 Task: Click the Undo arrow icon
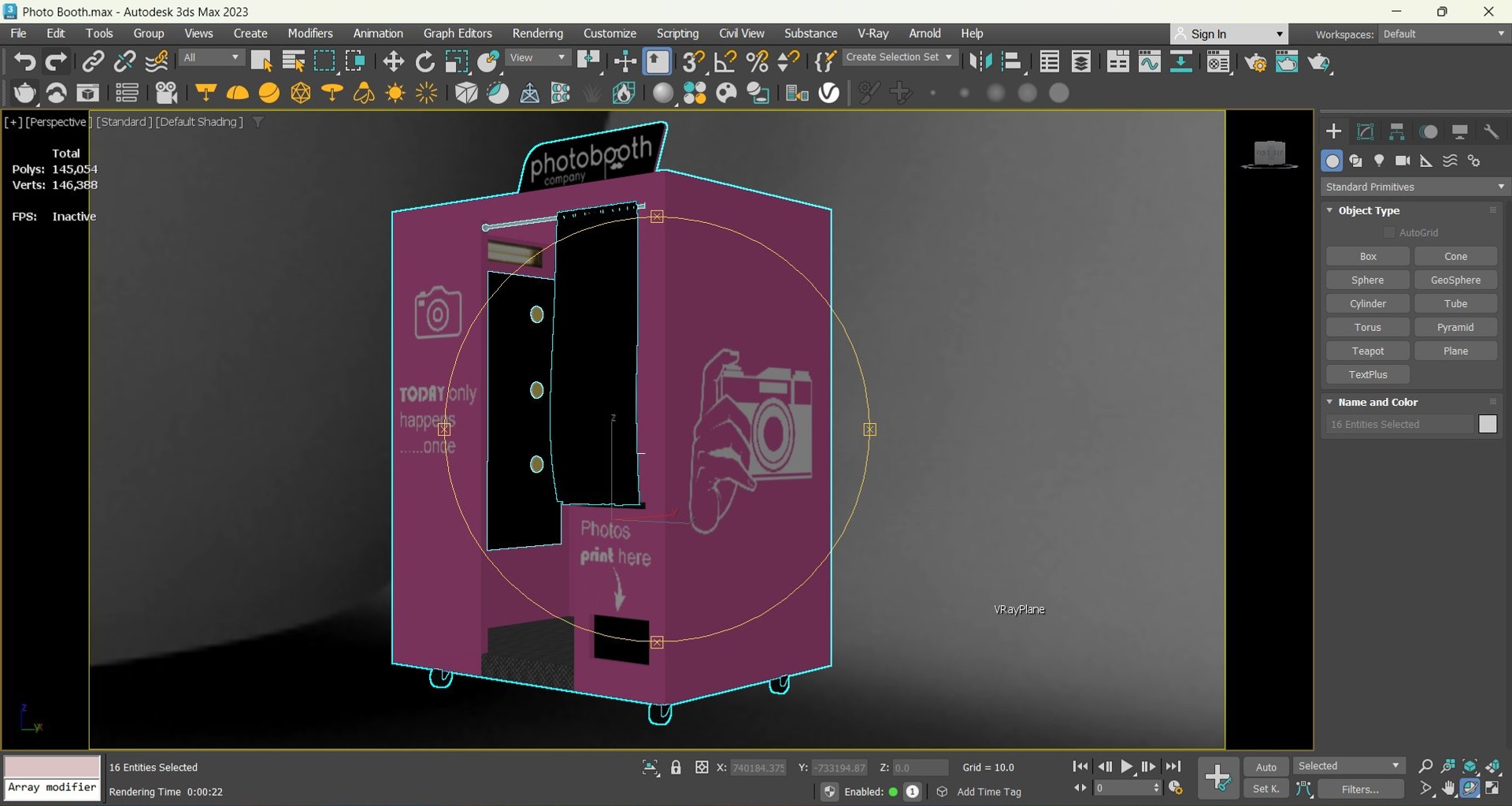pyautogui.click(x=24, y=61)
